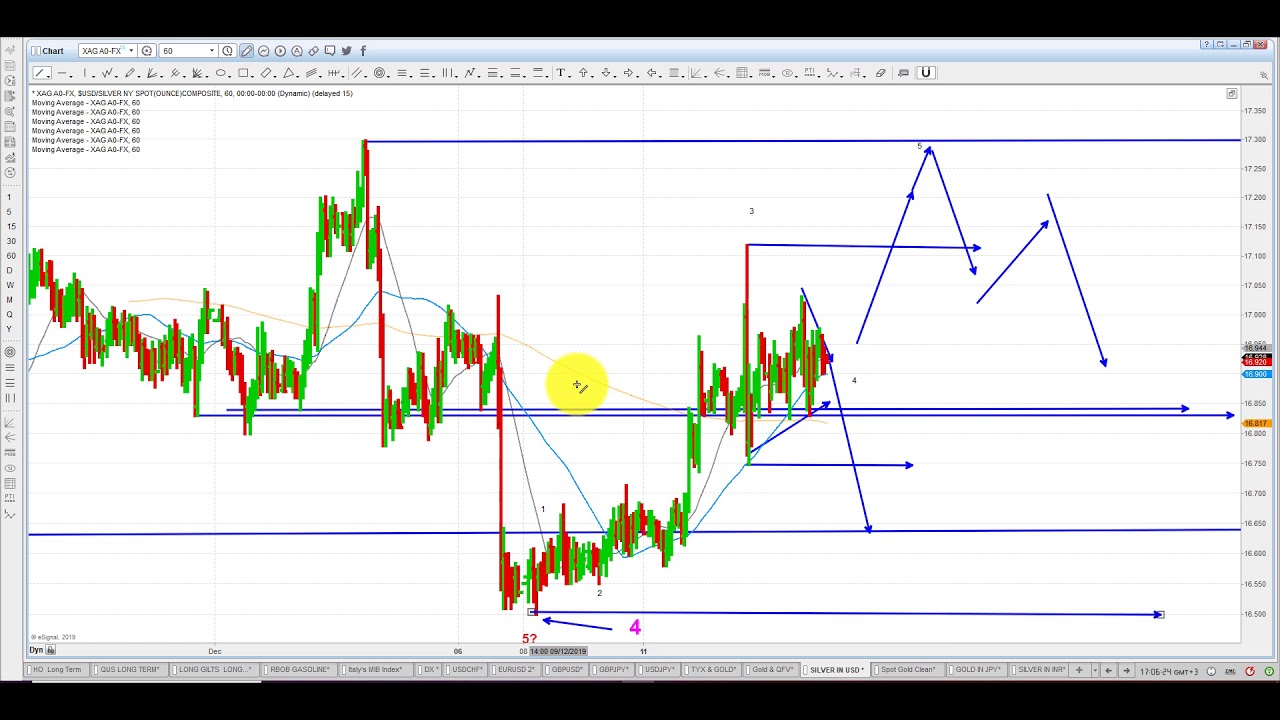This screenshot has height=720, width=1280.
Task: Click the PTI tool icon
Action: click(x=809, y=72)
